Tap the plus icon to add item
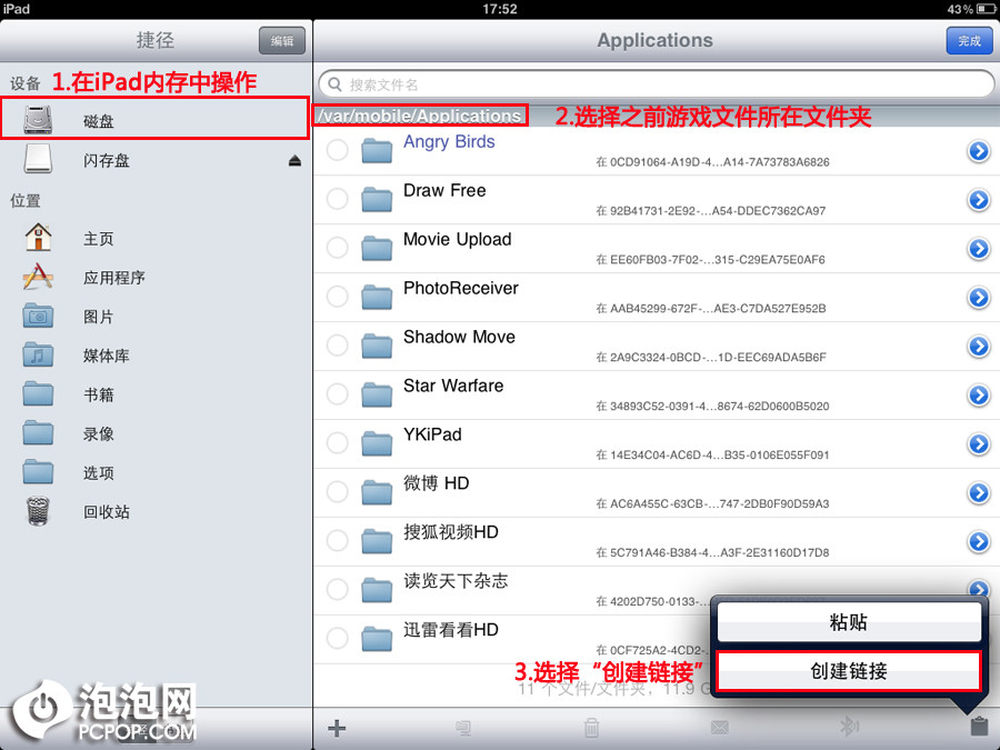The height and width of the screenshot is (750, 1000). pos(337,728)
